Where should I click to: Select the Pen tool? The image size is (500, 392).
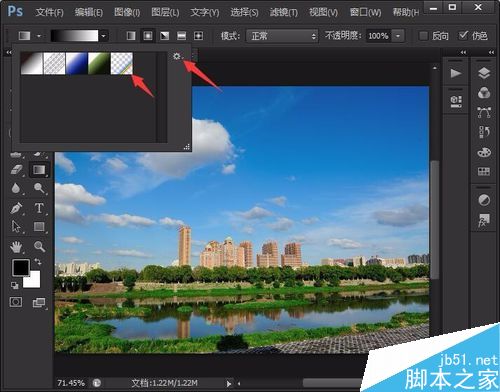[x=16, y=208]
